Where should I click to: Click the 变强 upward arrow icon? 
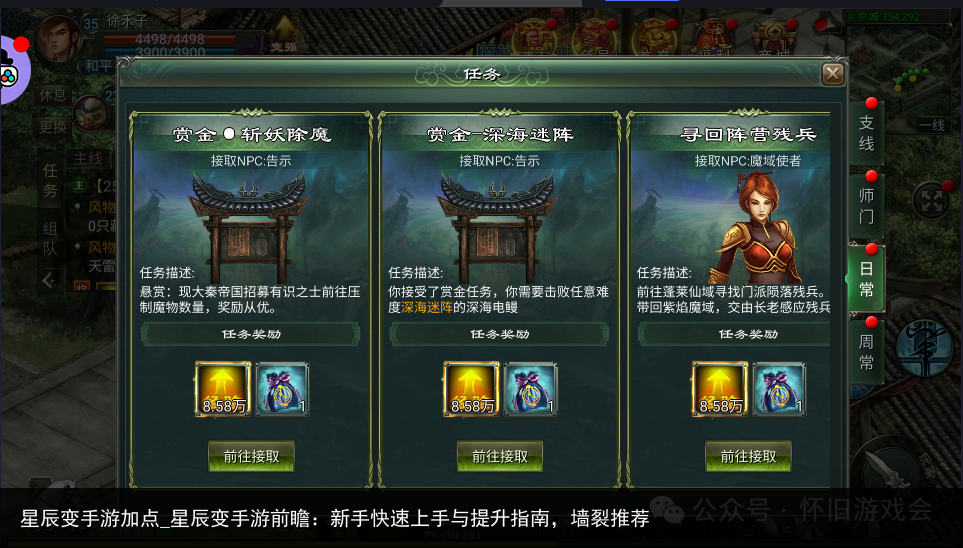(x=284, y=34)
